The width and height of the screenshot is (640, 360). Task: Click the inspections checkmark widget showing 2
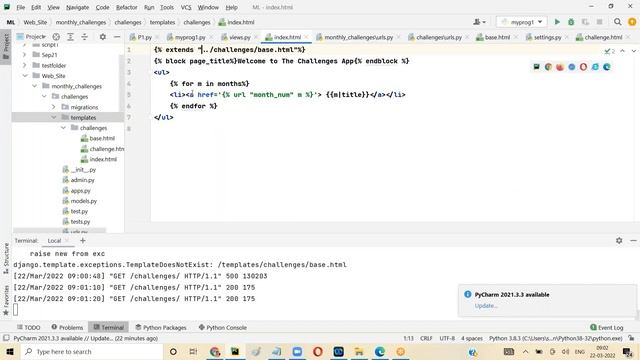click(x=610, y=51)
